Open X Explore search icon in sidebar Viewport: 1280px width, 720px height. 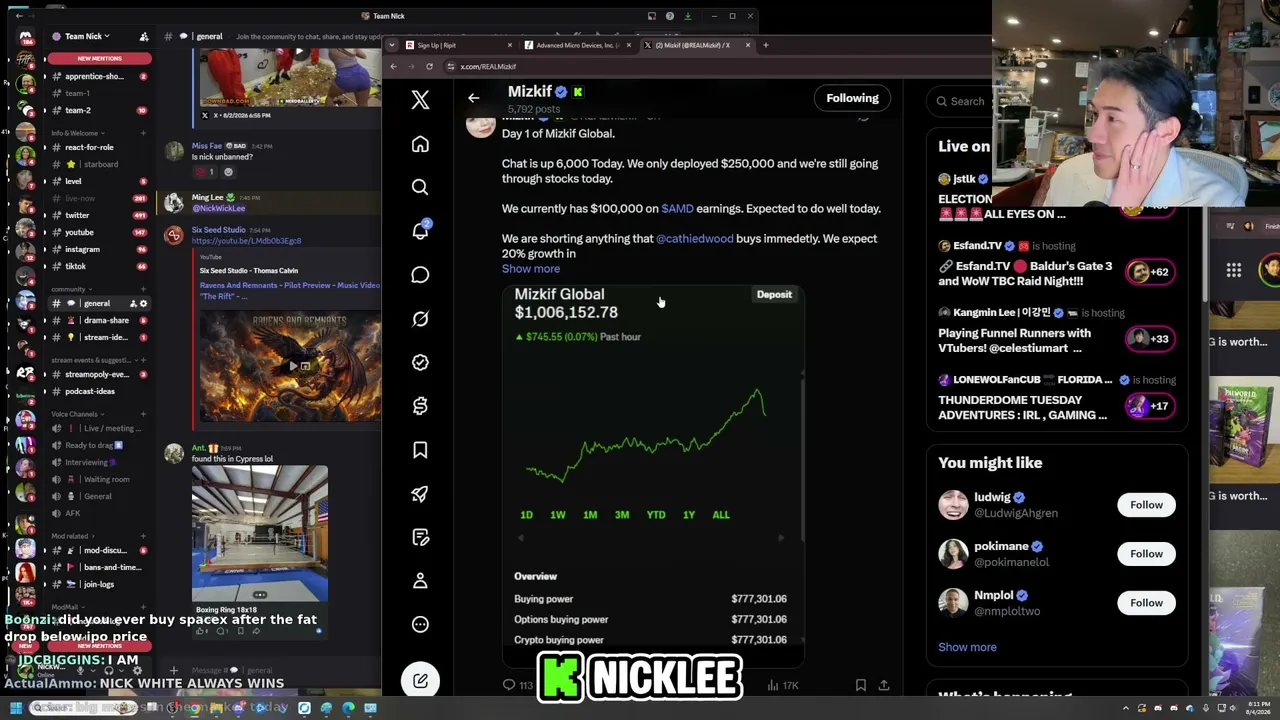pos(420,187)
